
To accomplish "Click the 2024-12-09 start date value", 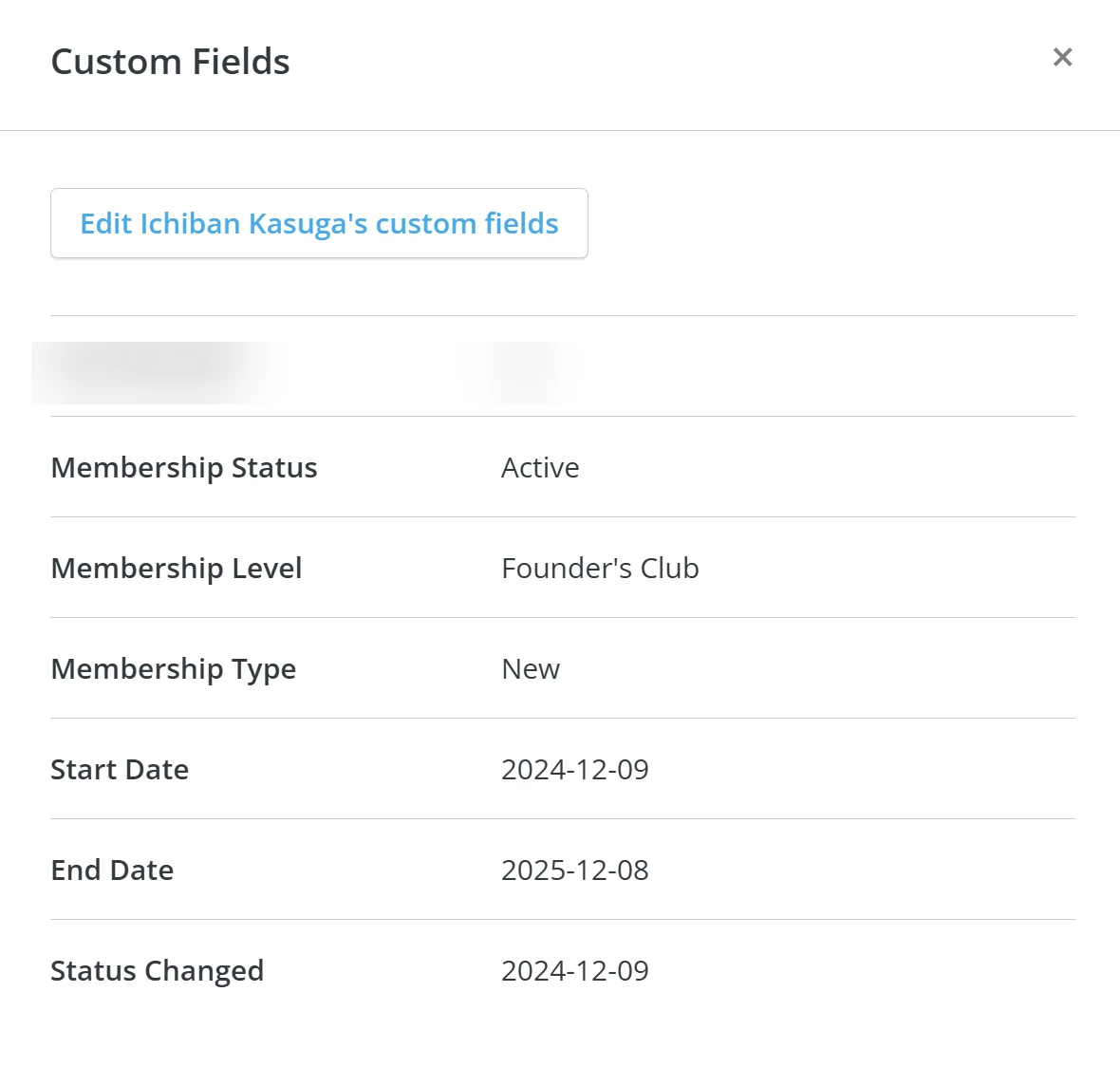I will tap(575, 769).
